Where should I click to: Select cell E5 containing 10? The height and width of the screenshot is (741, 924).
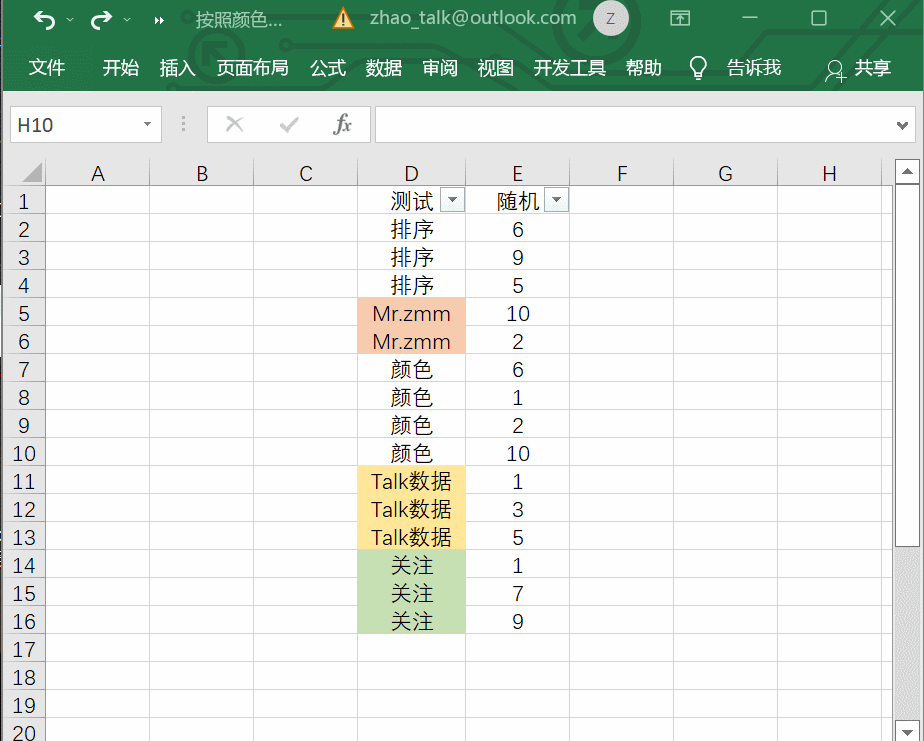point(517,313)
